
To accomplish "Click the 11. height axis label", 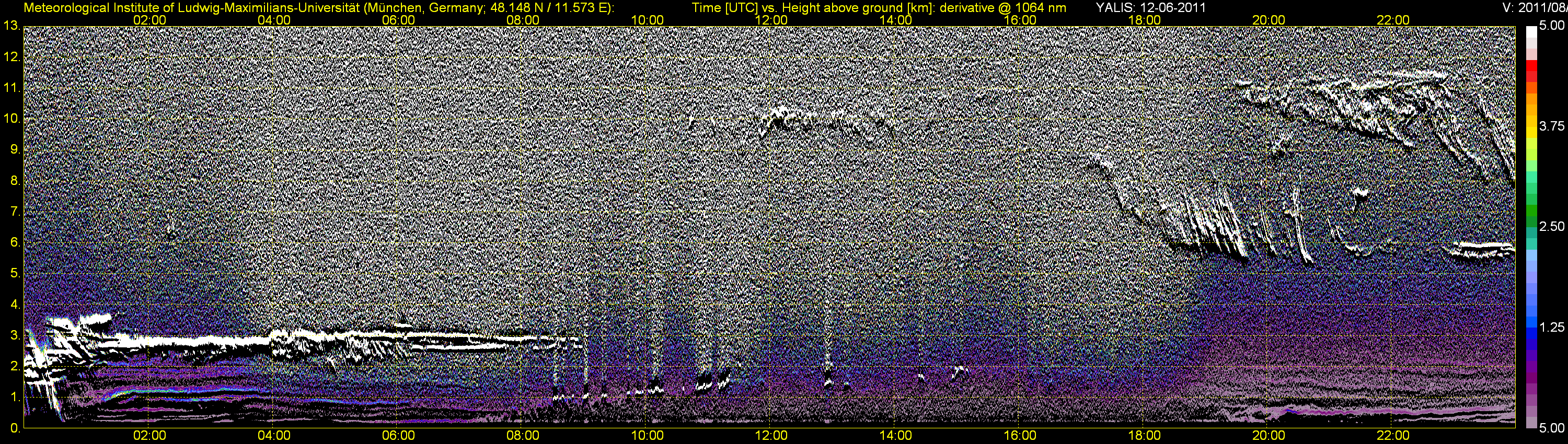I will coord(12,88).
